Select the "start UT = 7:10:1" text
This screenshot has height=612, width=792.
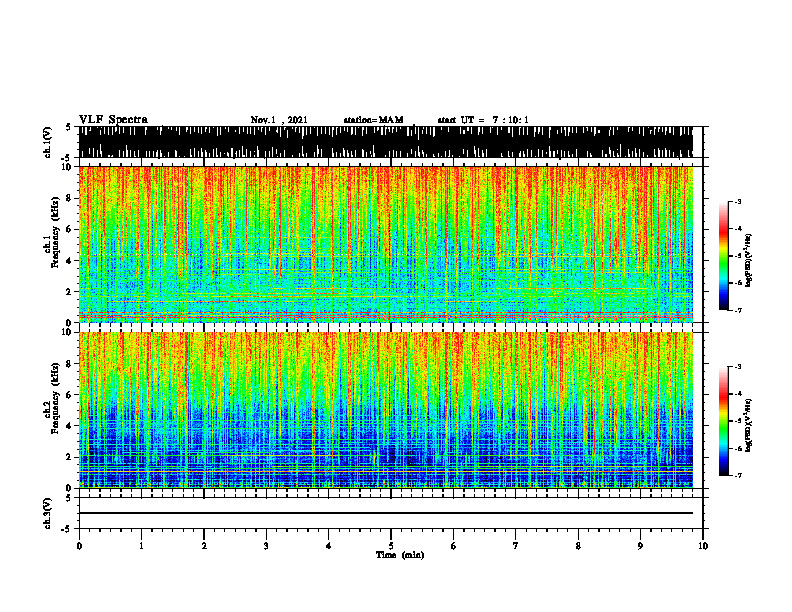point(483,120)
